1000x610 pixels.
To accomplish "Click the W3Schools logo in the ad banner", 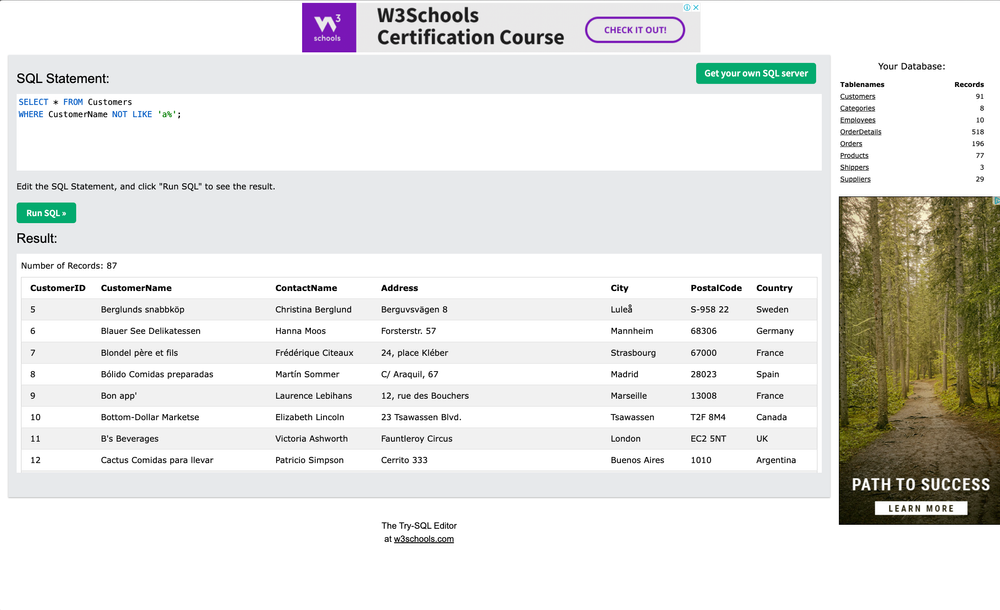I will (328, 27).
